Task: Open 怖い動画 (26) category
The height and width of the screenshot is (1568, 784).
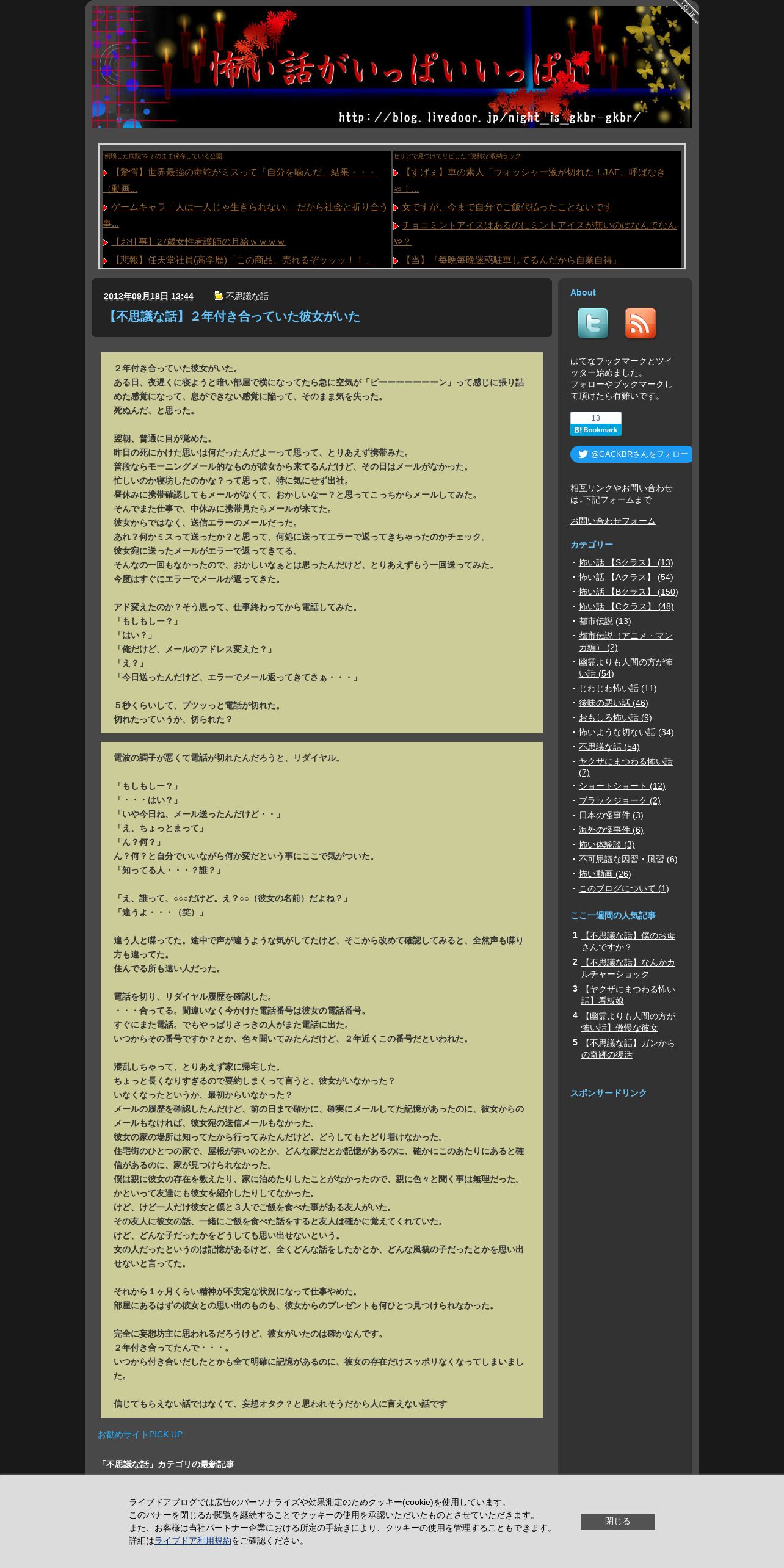Action: point(605,874)
